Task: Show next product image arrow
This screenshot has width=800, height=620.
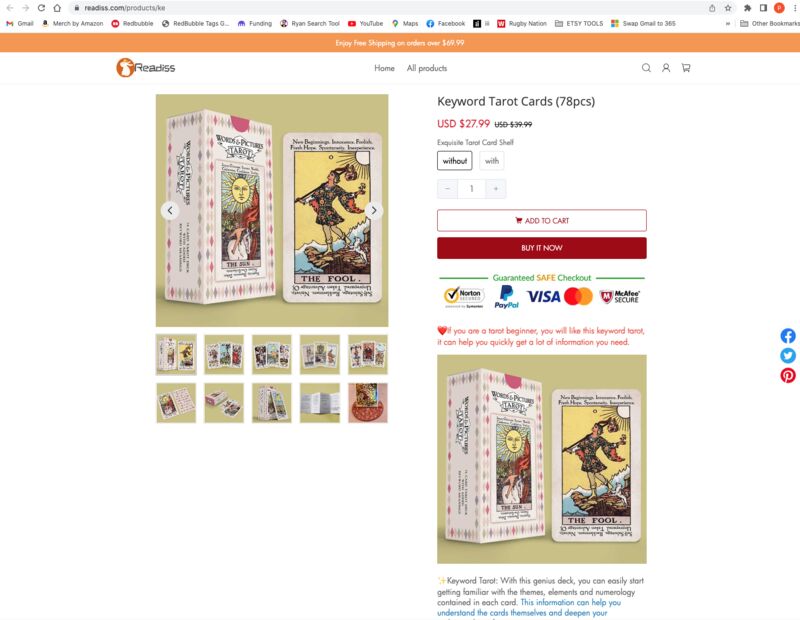Action: click(374, 210)
